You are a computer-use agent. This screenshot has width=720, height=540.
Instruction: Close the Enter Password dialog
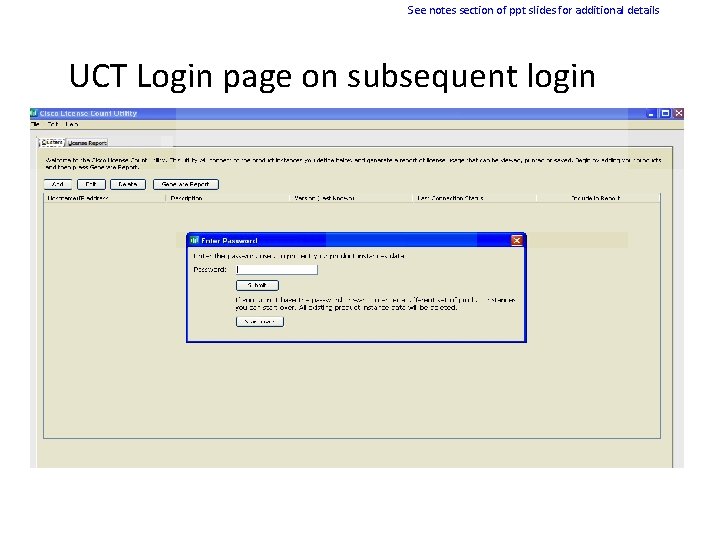pyautogui.click(x=517, y=240)
